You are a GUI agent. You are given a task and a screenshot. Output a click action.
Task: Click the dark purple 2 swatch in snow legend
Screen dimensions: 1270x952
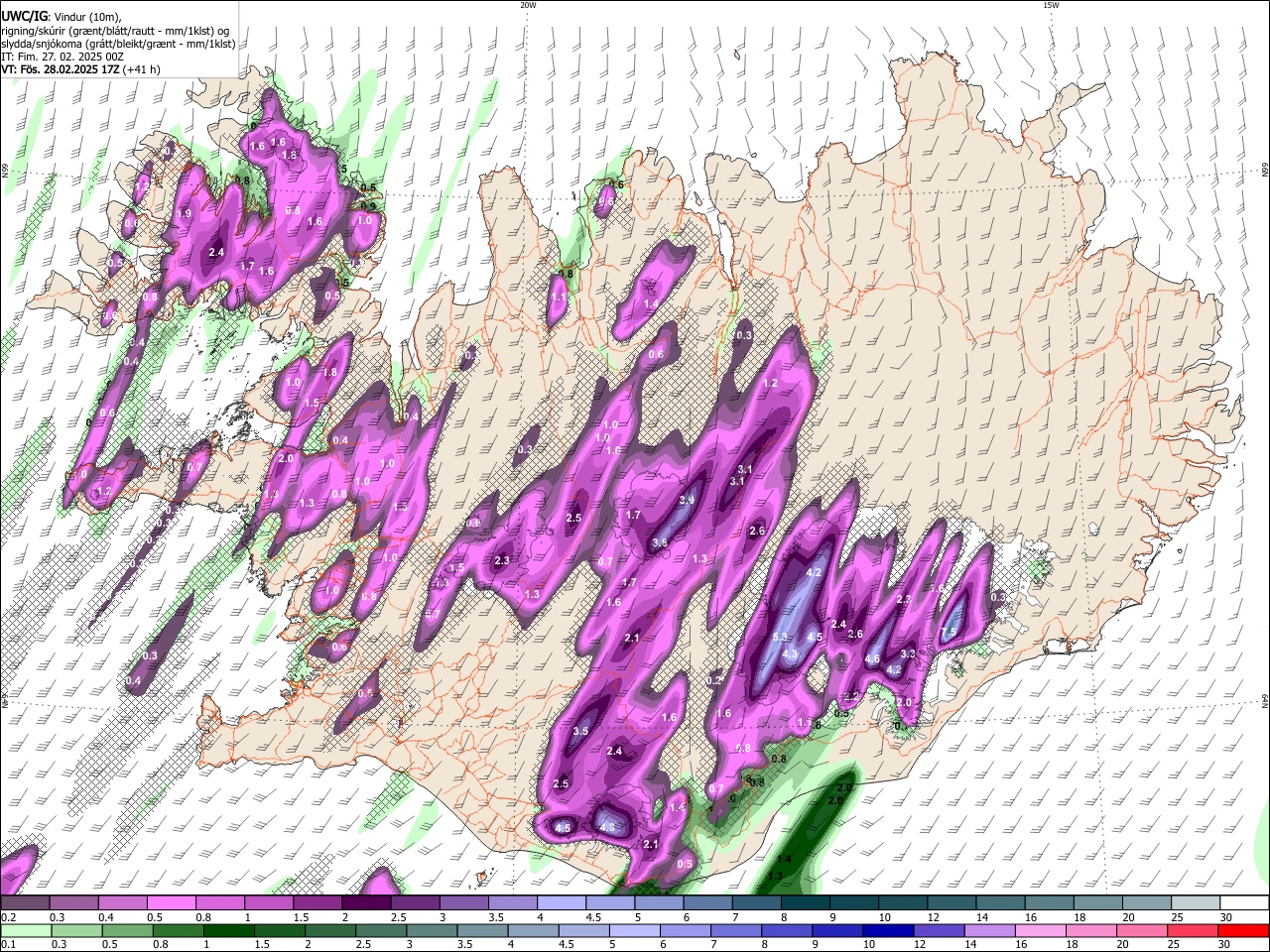366,902
